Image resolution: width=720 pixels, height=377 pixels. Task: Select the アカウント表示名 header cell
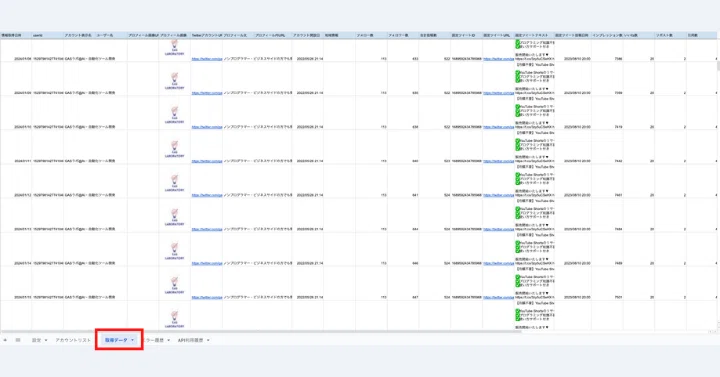79,35
